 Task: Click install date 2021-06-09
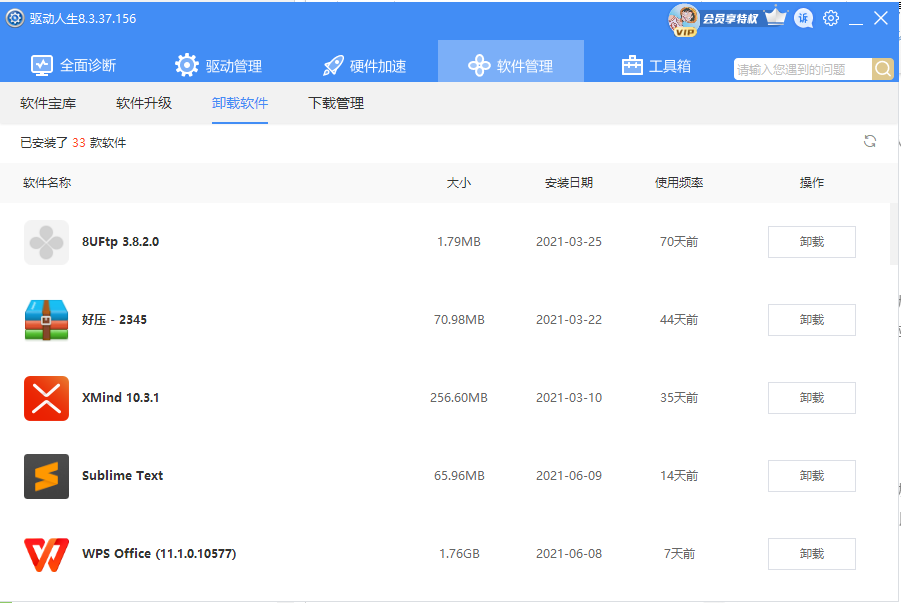(569, 476)
